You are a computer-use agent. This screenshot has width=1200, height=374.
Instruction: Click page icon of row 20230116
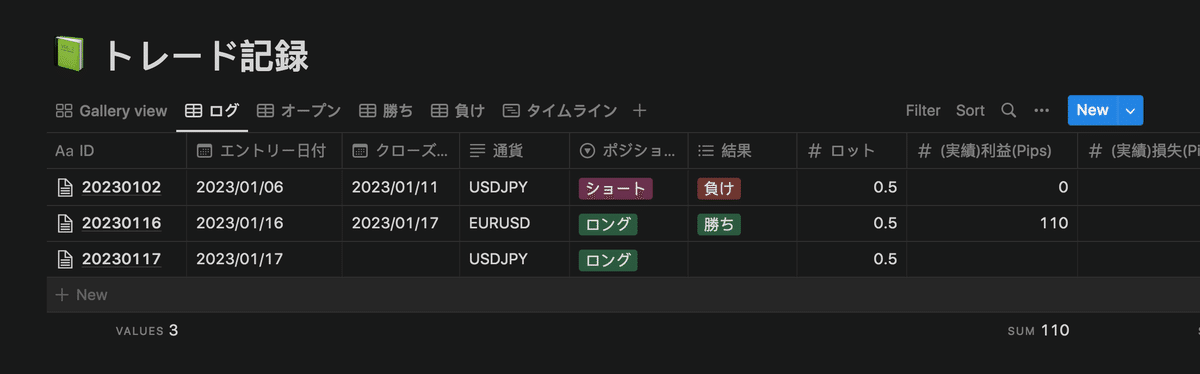65,223
